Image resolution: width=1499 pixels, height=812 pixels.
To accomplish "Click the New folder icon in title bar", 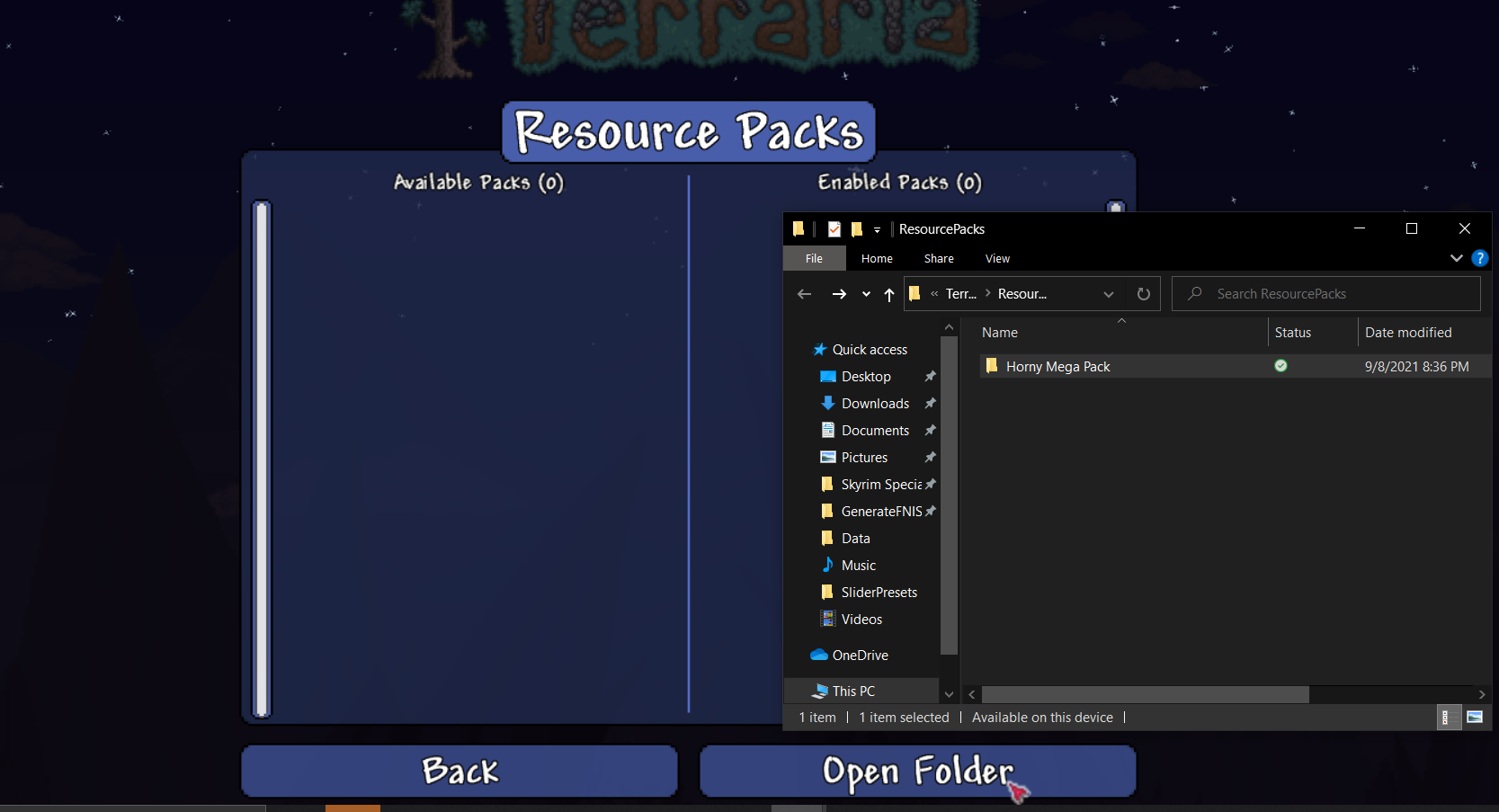I will pyautogui.click(x=857, y=229).
